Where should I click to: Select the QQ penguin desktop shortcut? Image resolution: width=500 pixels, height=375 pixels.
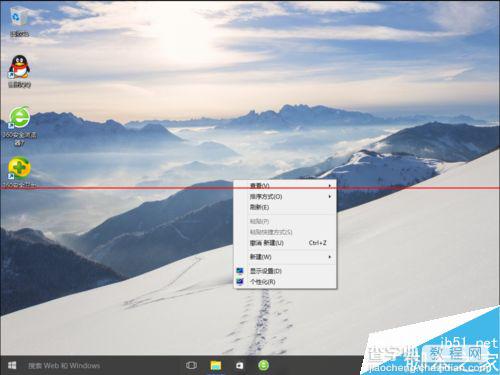pyautogui.click(x=19, y=71)
